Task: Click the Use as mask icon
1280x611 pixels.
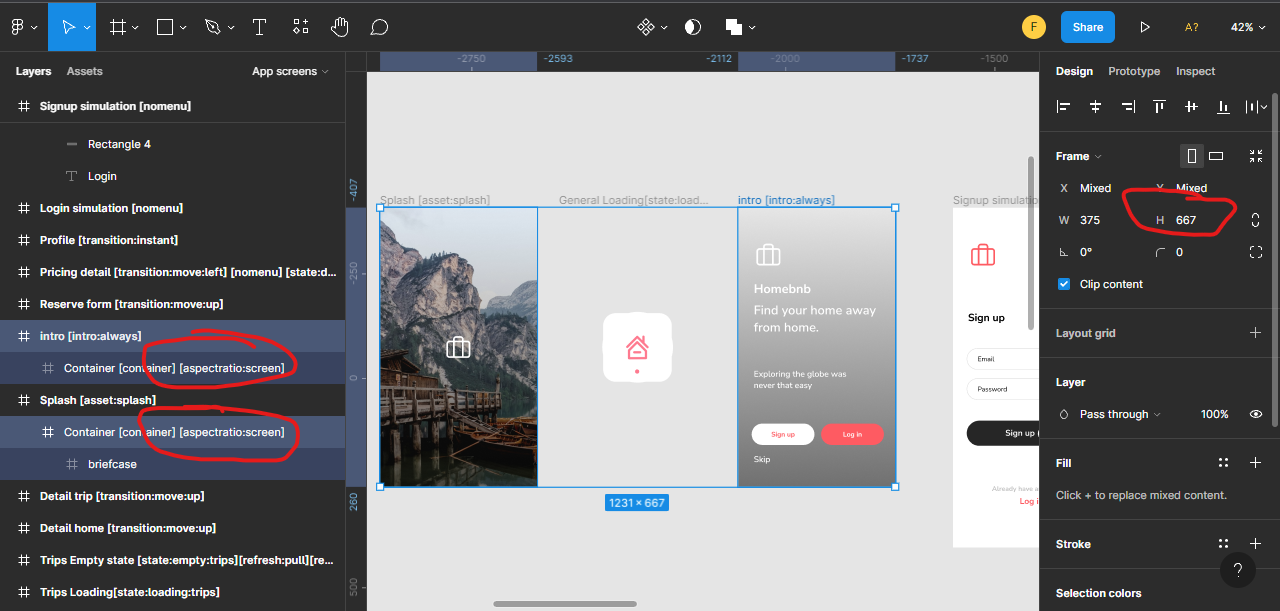Action: point(692,27)
